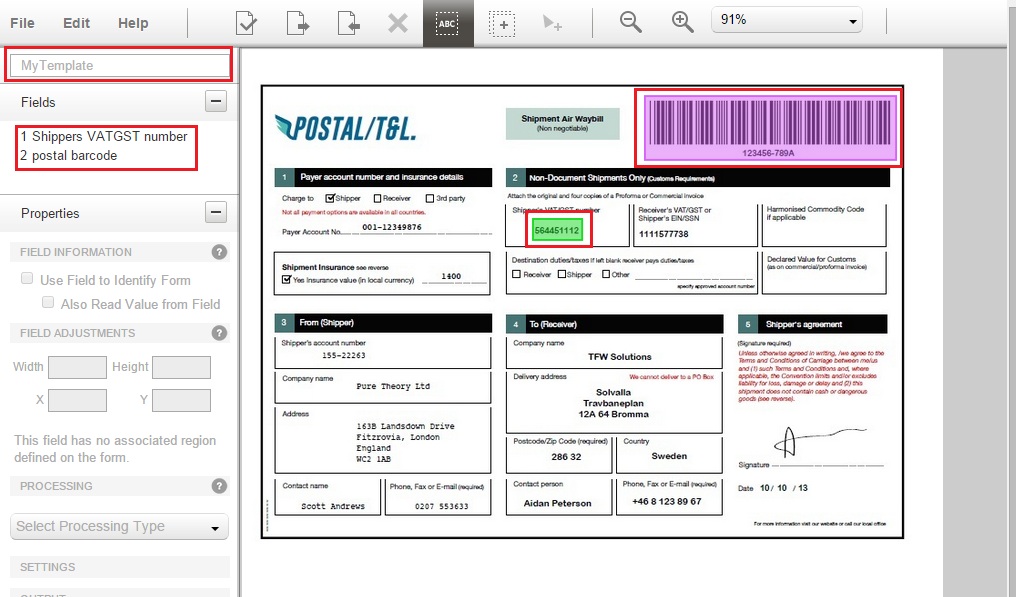Click the MyTemplate name input field
The height and width of the screenshot is (597, 1016).
[x=119, y=65]
